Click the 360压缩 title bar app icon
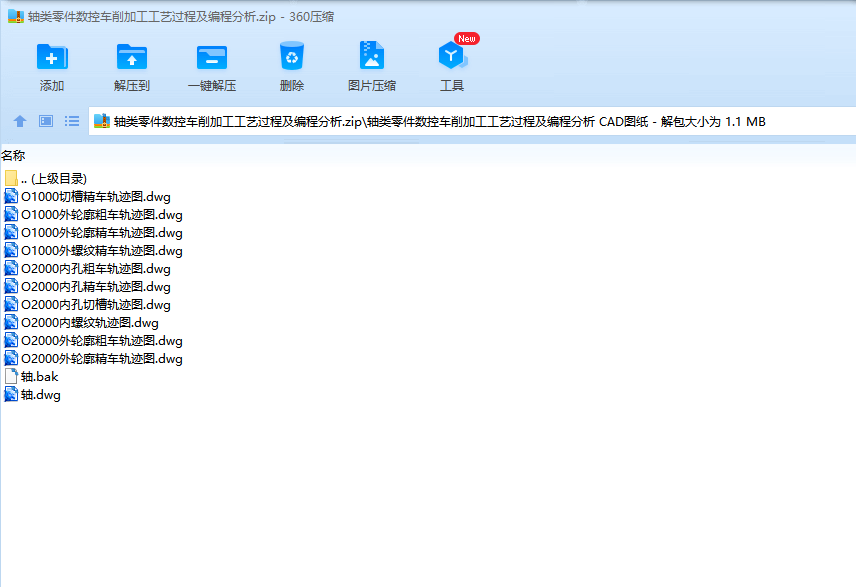Screen dimensions: 856x587 [x=16, y=16]
